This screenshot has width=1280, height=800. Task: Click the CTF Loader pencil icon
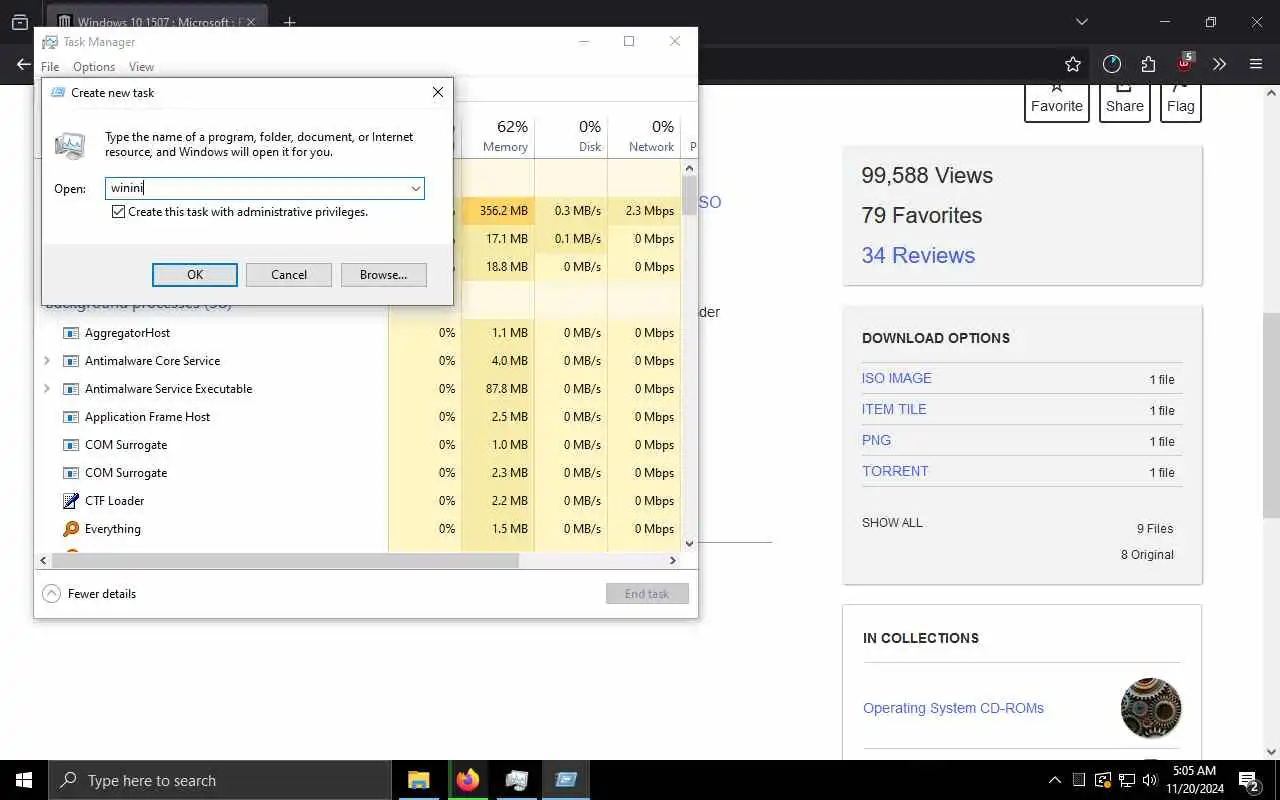pyautogui.click(x=70, y=501)
